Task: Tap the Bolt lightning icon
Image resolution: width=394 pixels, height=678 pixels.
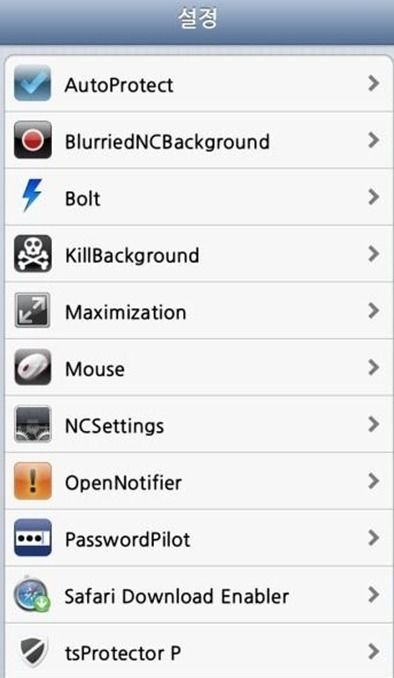Action: point(32,196)
